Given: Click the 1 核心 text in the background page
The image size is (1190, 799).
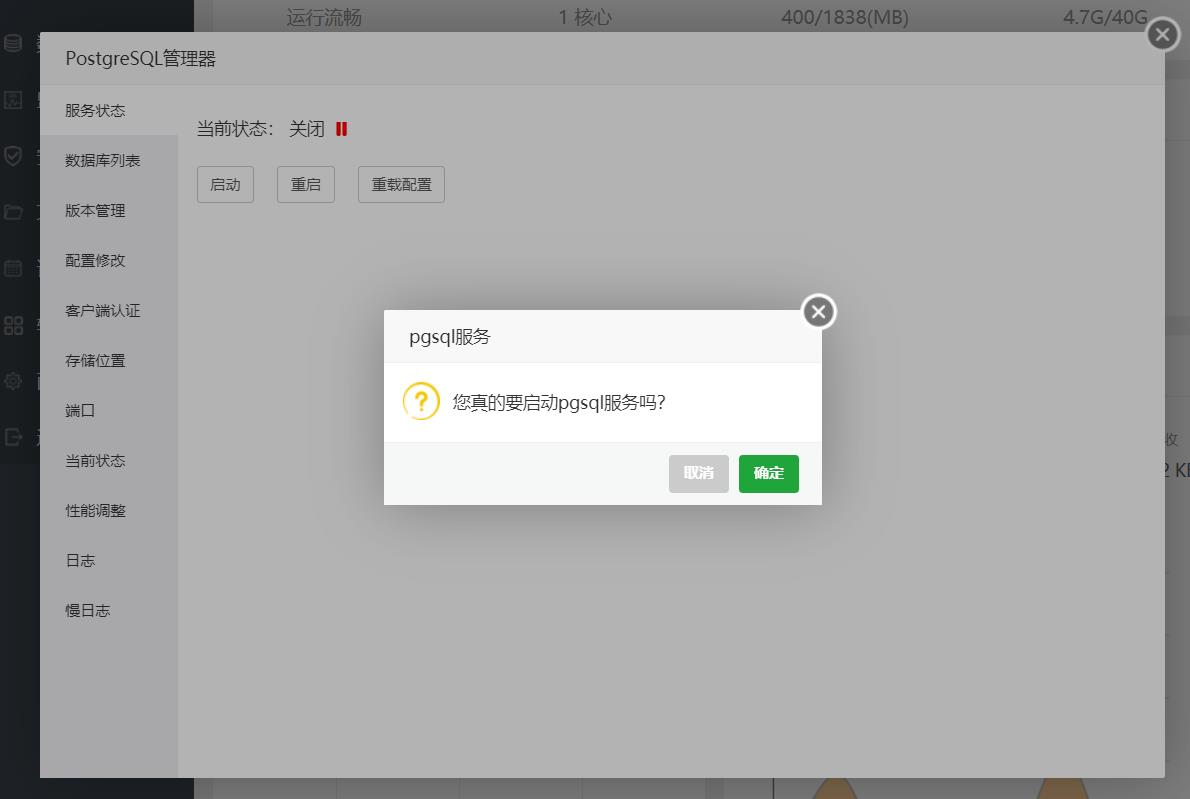Looking at the screenshot, I should tap(585, 17).
